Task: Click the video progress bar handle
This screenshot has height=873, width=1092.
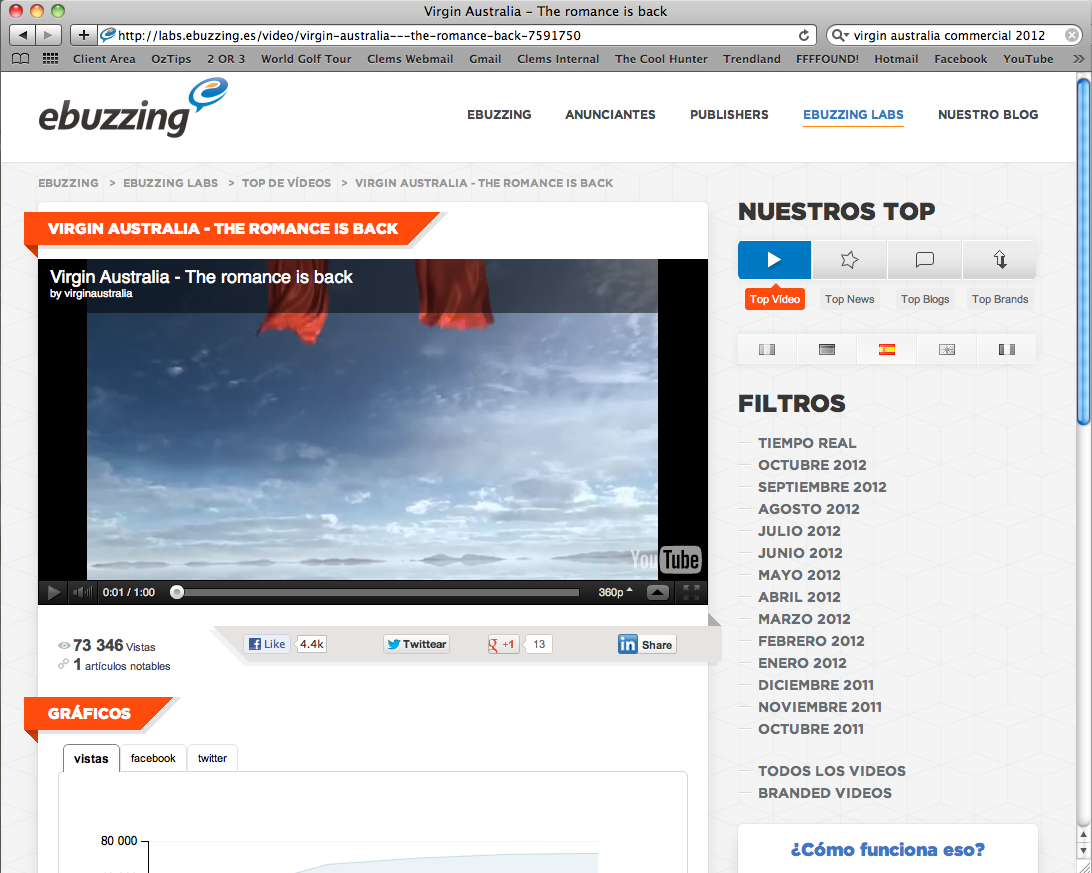Action: click(x=177, y=592)
